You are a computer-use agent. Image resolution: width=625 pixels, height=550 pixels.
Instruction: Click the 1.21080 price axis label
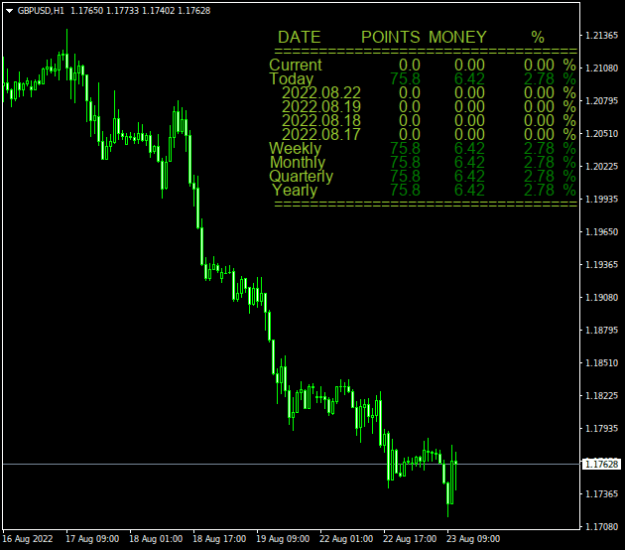point(601,69)
